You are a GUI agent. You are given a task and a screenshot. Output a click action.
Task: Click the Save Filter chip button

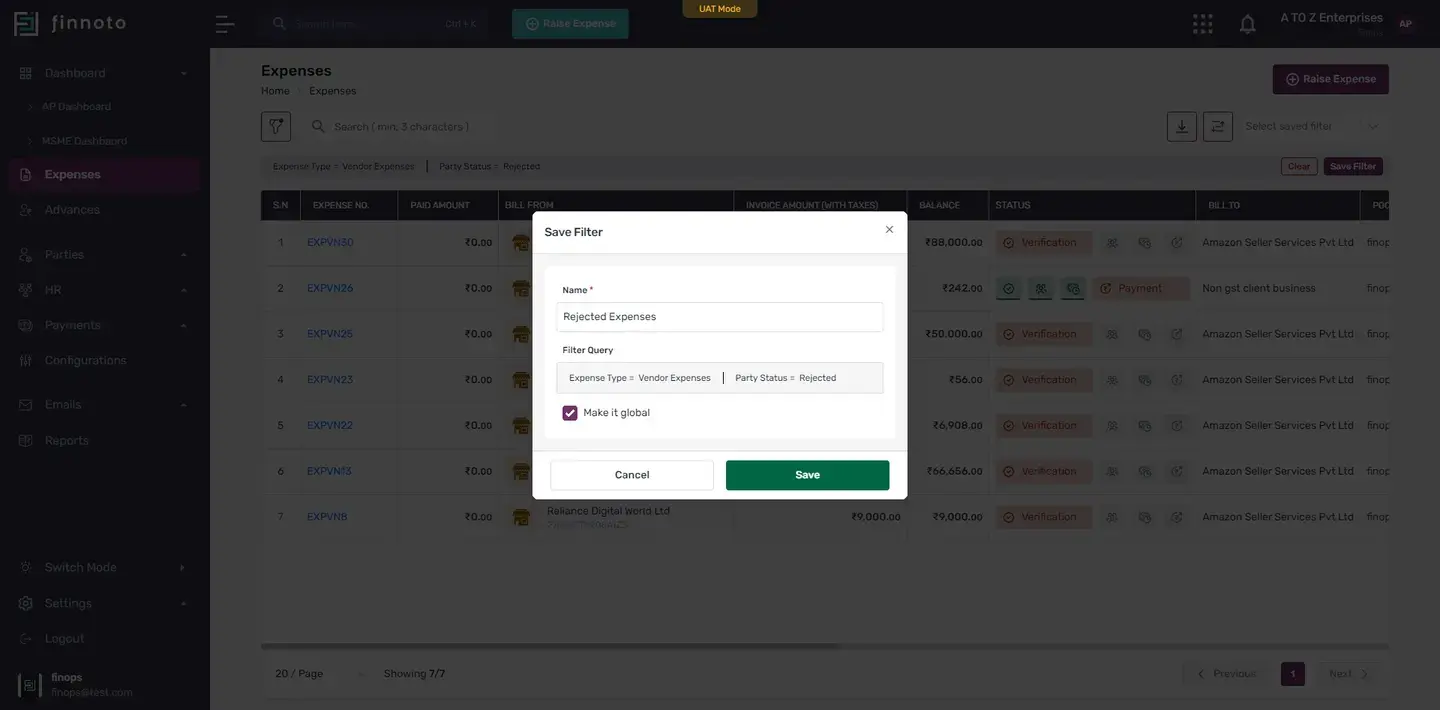(x=1353, y=167)
